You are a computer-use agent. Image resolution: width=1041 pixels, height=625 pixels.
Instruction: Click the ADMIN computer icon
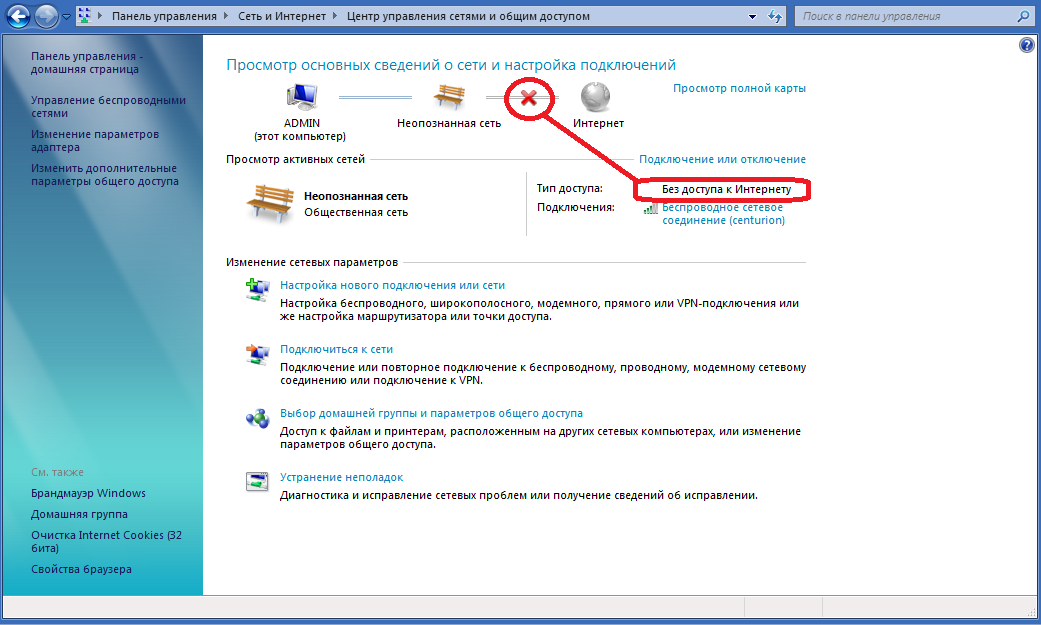click(301, 98)
